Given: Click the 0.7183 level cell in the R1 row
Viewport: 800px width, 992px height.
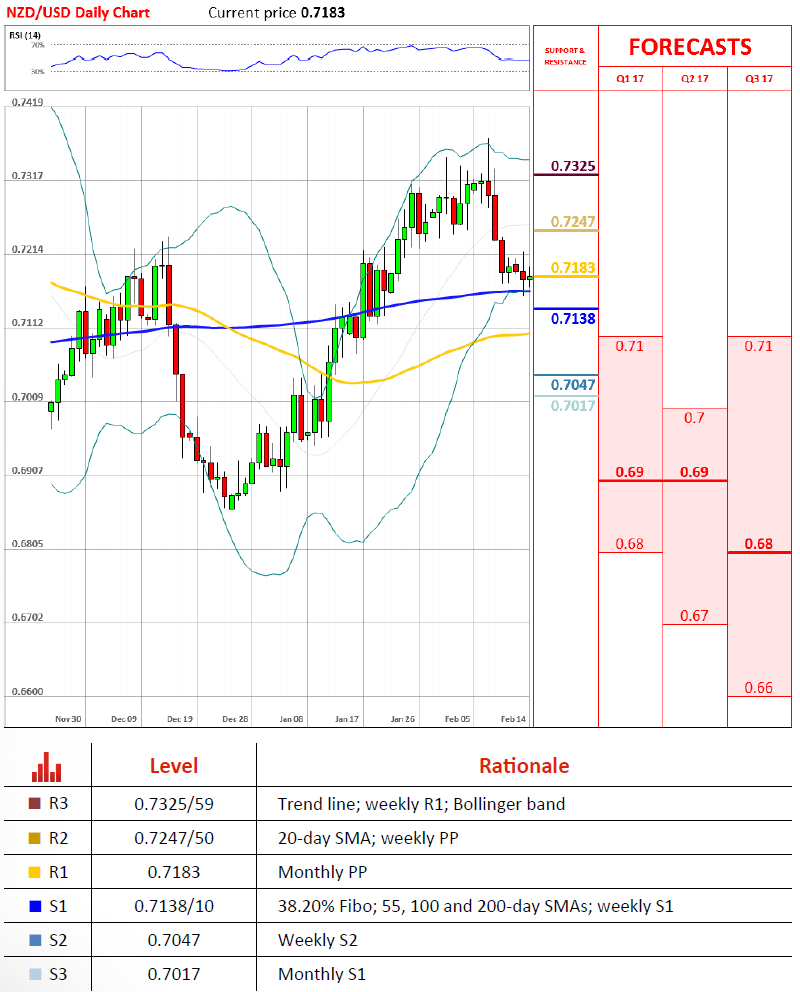Looking at the screenshot, I should point(174,872).
